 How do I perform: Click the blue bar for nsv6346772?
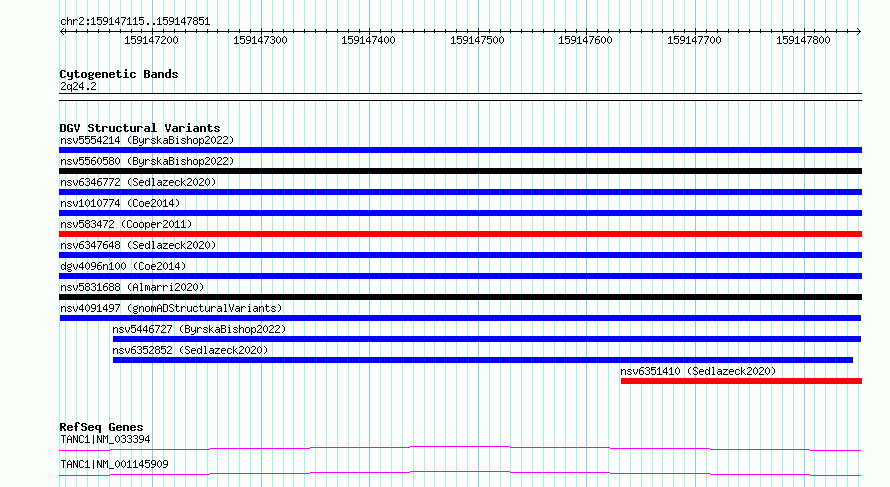(x=460, y=192)
